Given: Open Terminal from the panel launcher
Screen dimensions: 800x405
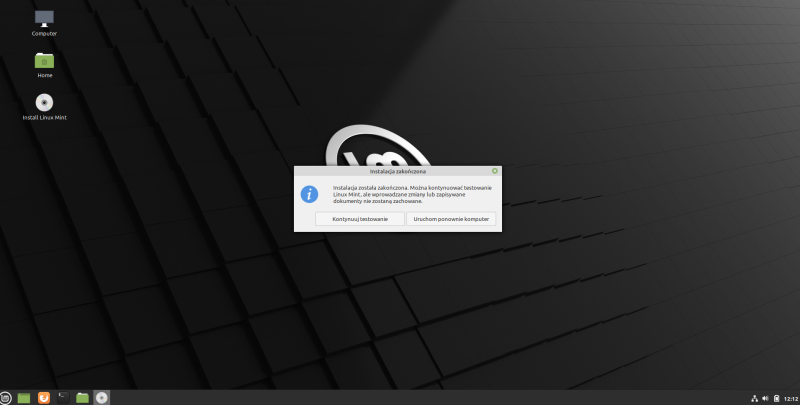Looking at the screenshot, I should click(63, 397).
